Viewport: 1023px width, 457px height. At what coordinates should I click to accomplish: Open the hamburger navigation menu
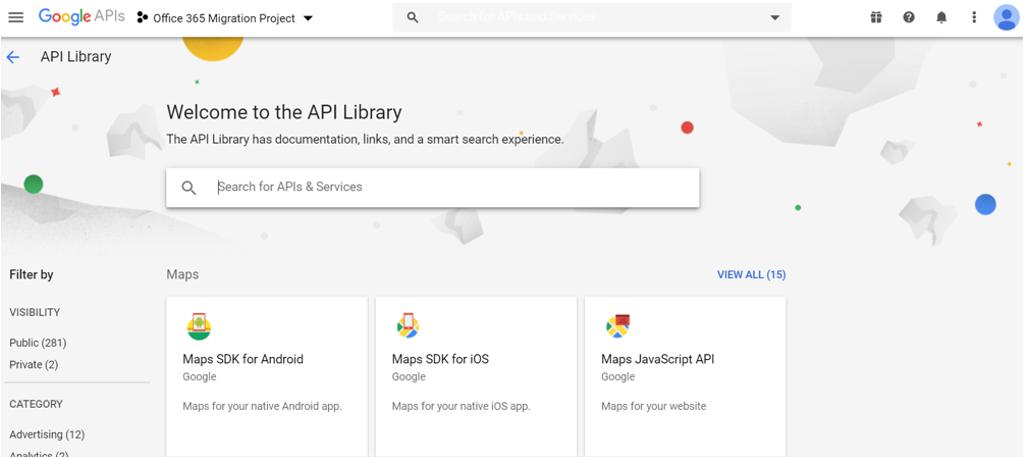point(15,17)
